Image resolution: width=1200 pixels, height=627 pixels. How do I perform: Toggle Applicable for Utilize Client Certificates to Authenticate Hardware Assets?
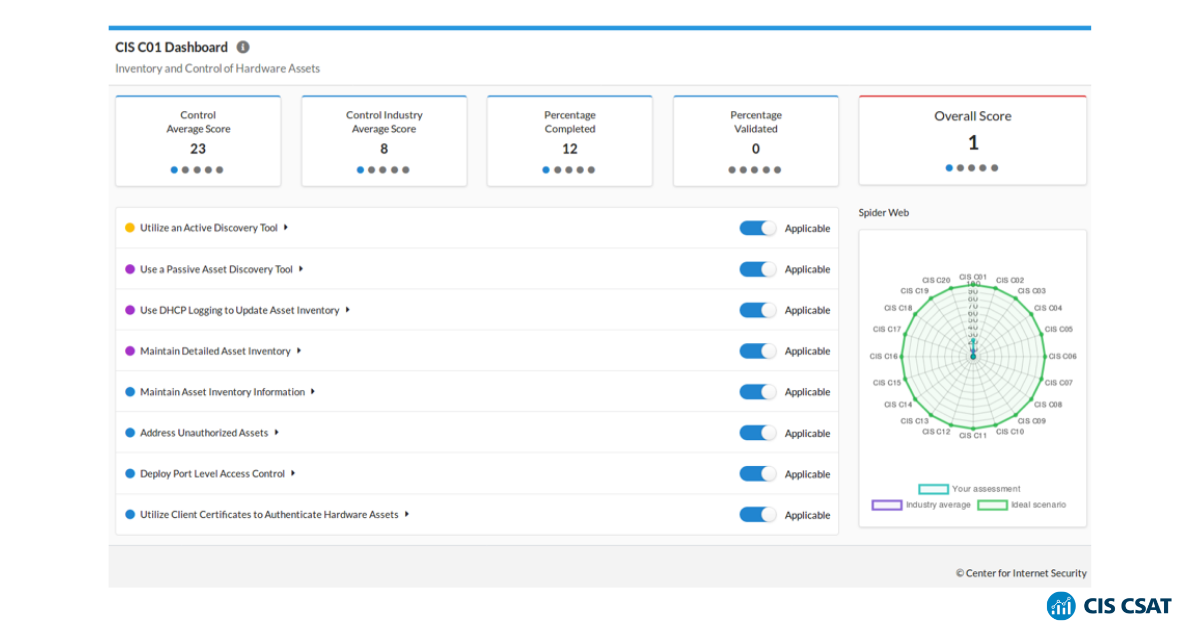757,514
